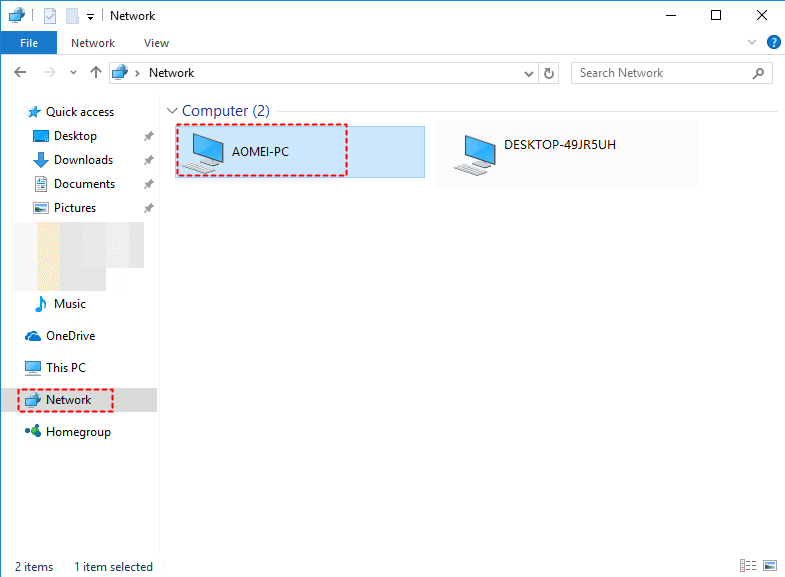Click the breadcrumb arrow before Network
Screen dimensions: 785x577
pos(137,74)
